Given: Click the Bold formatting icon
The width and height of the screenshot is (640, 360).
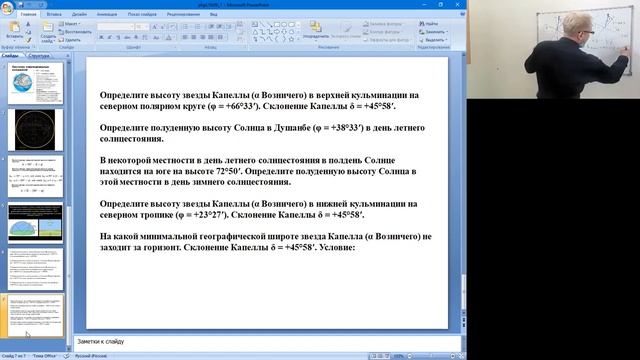Looking at the screenshot, I should [101, 38].
